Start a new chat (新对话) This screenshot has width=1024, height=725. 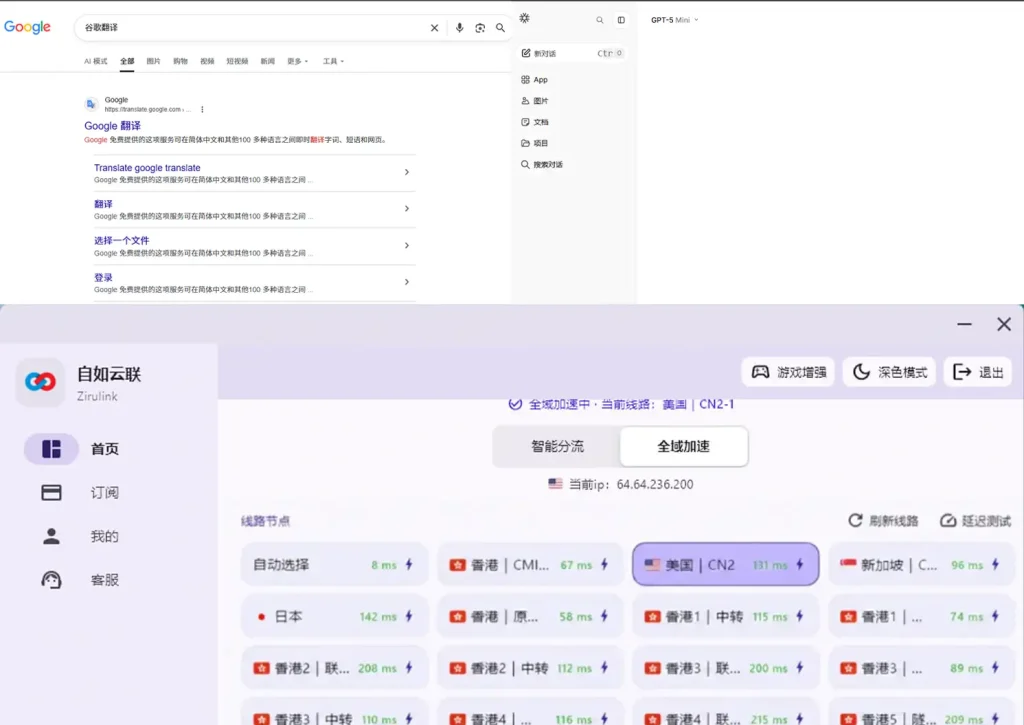click(572, 53)
